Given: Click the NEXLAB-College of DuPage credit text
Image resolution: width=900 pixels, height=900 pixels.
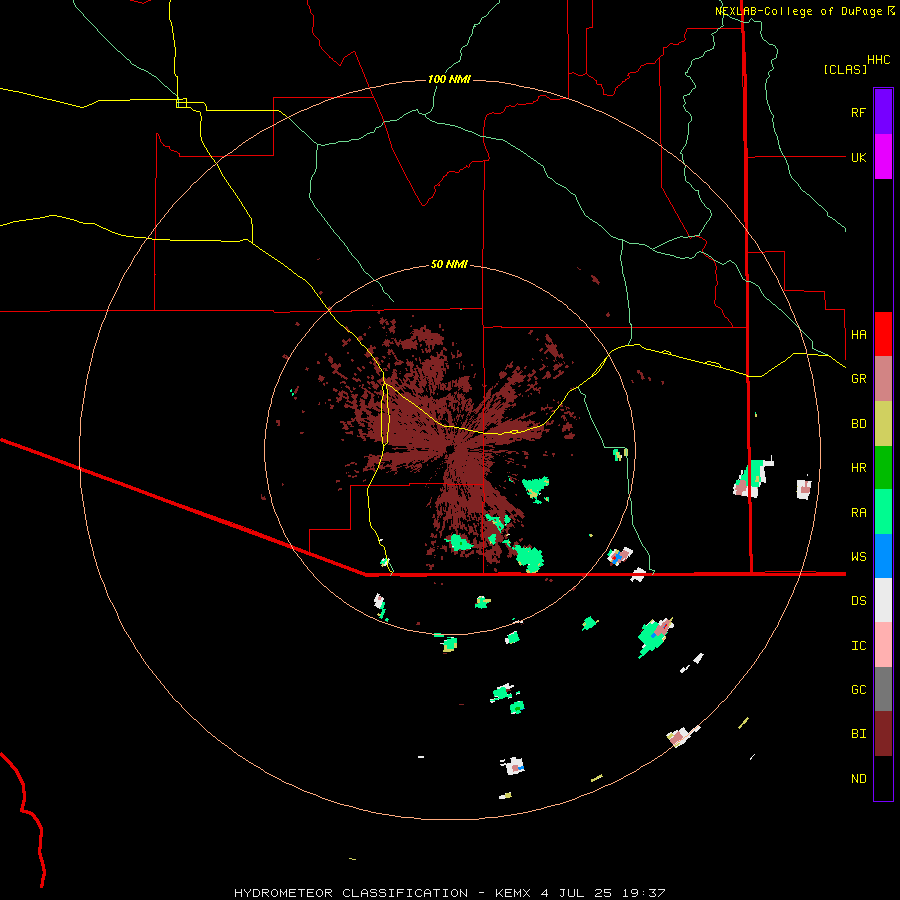Looking at the screenshot, I should click(x=804, y=11).
